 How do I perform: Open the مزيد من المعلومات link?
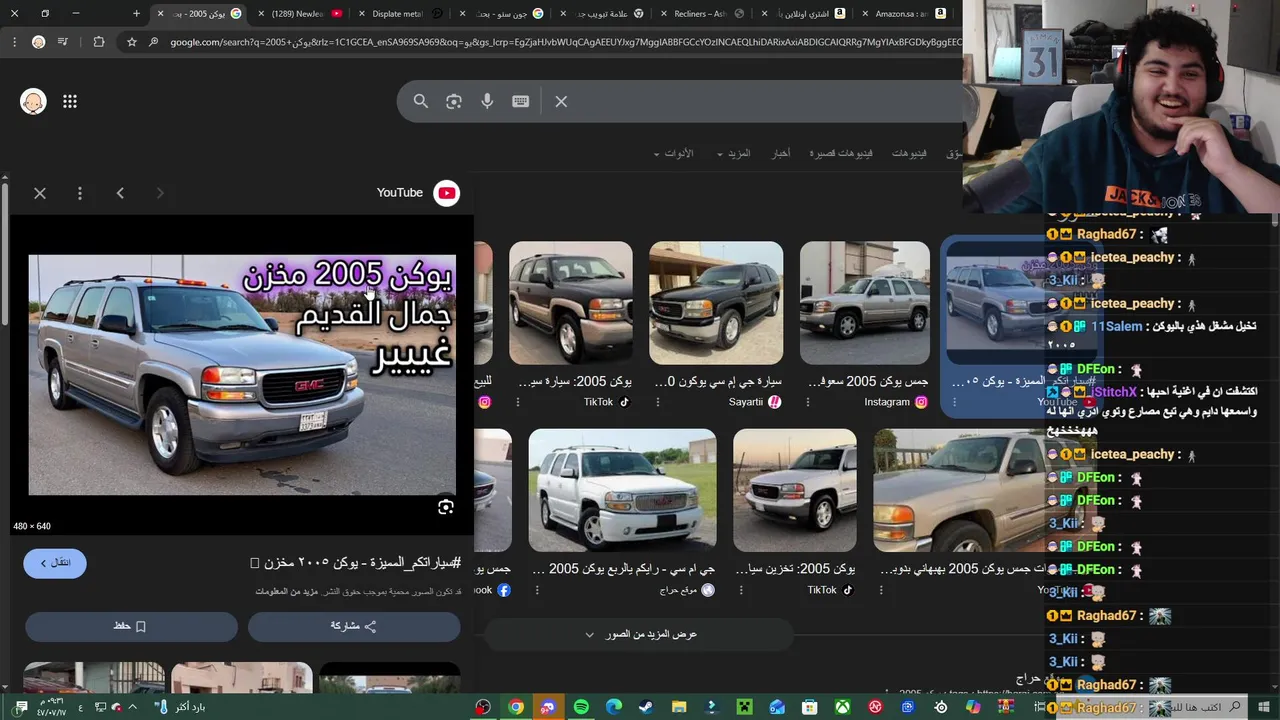(286, 591)
